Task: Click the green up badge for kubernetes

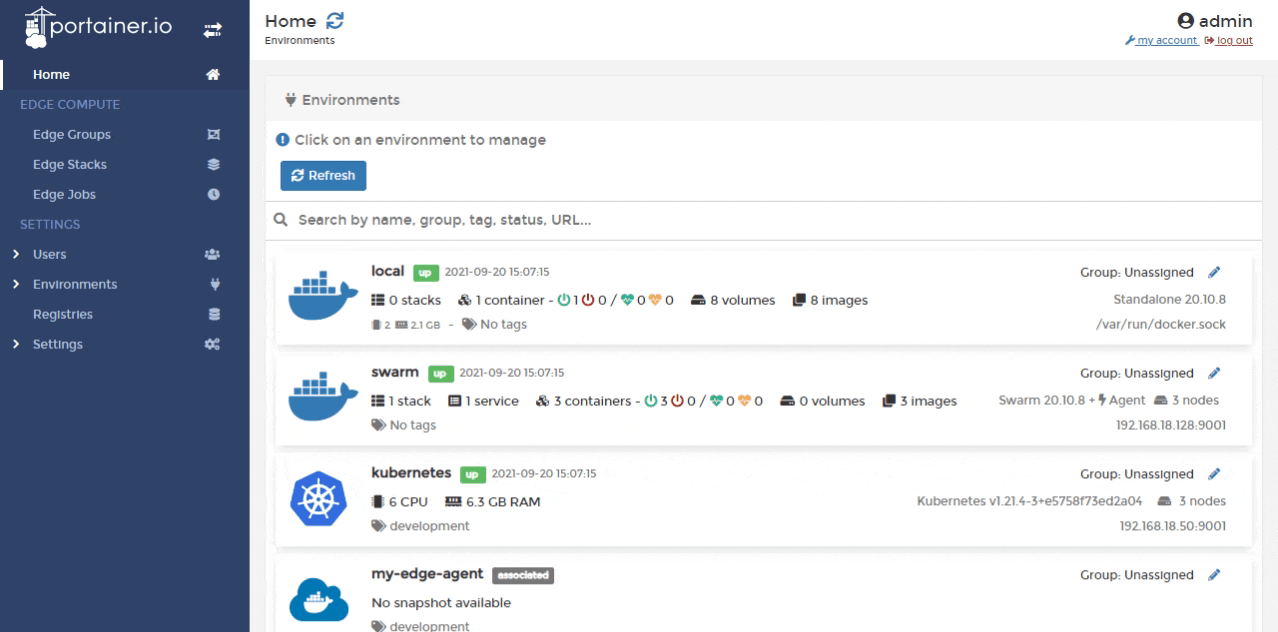Action: (475, 473)
